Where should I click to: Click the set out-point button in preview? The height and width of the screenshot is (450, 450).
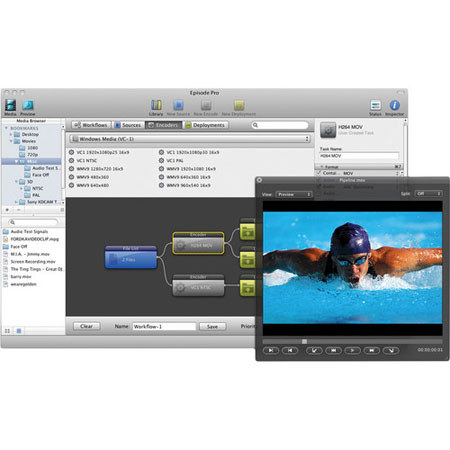point(391,350)
